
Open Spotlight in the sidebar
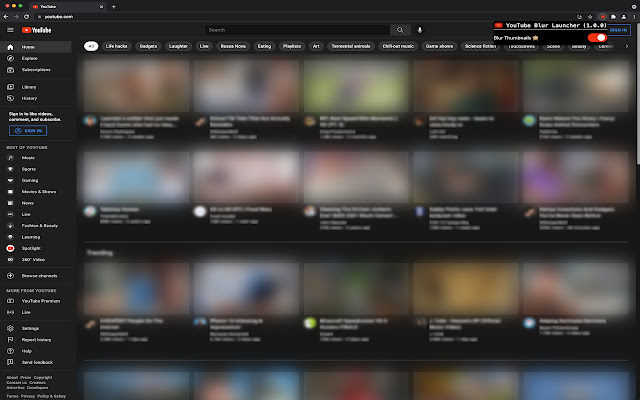pos(36,248)
